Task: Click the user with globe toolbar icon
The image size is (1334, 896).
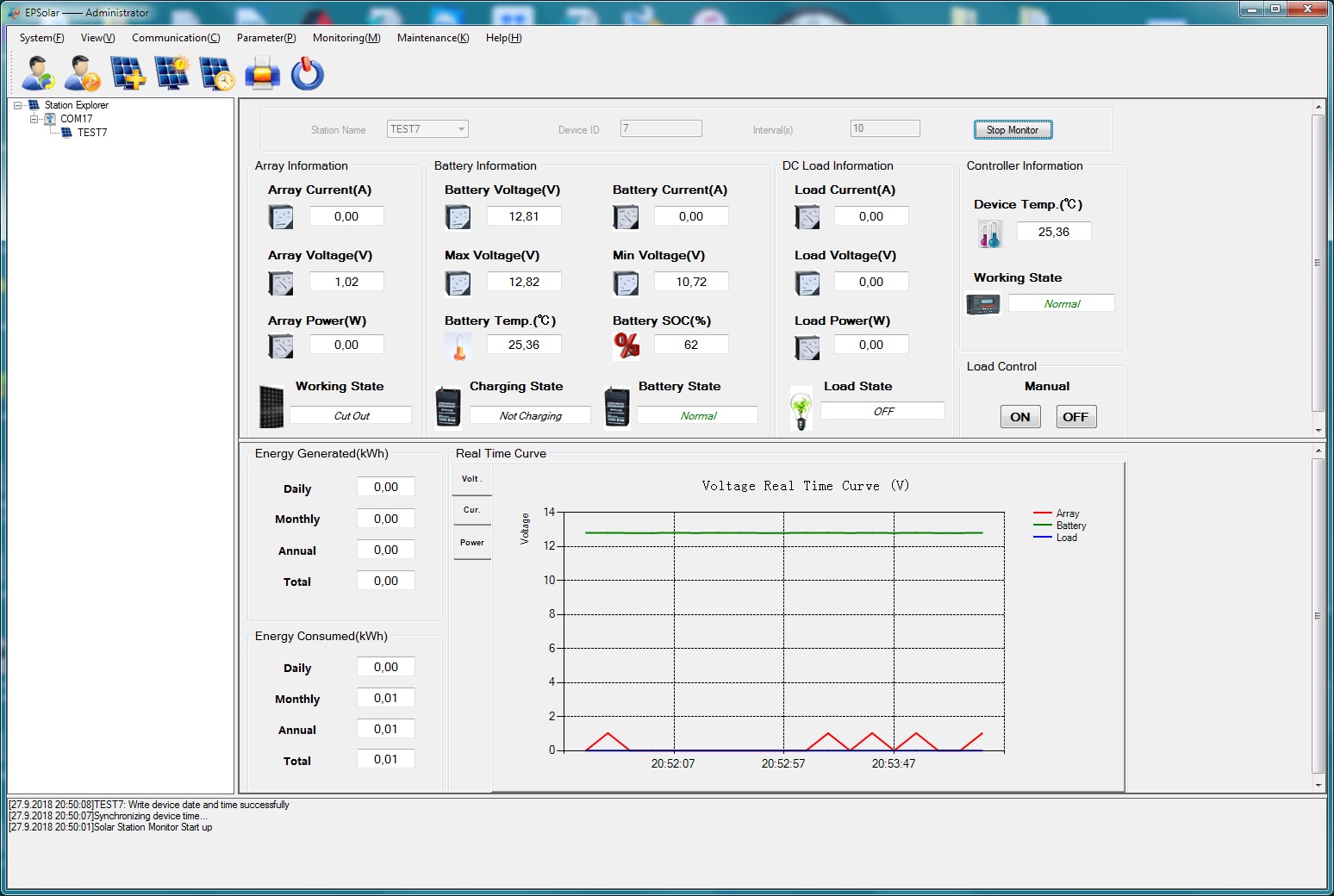Action: (38, 73)
